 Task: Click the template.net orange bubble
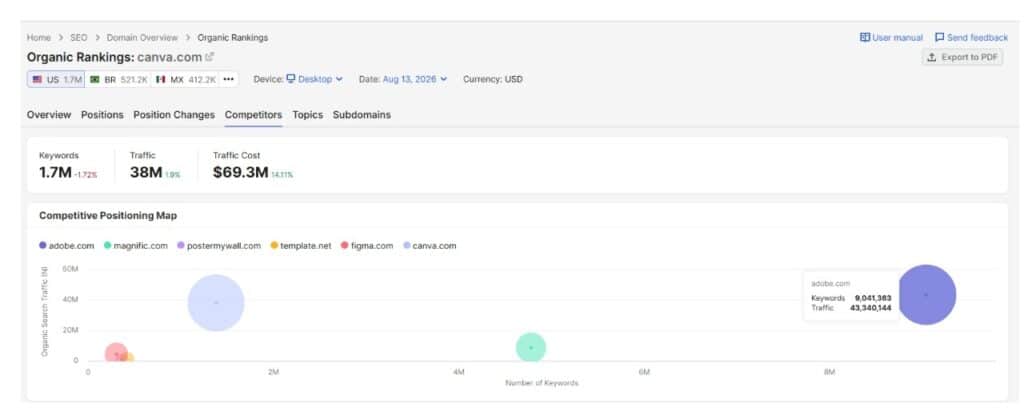pyautogui.click(x=129, y=358)
